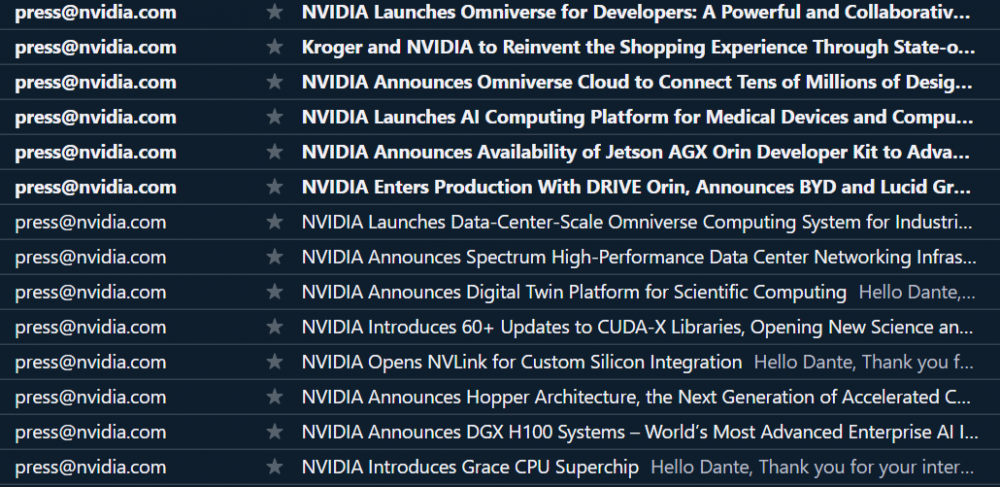The height and width of the screenshot is (487, 1000).
Task: Star the Data-Center-Scale Omniverse Computing System email
Action: point(275,223)
